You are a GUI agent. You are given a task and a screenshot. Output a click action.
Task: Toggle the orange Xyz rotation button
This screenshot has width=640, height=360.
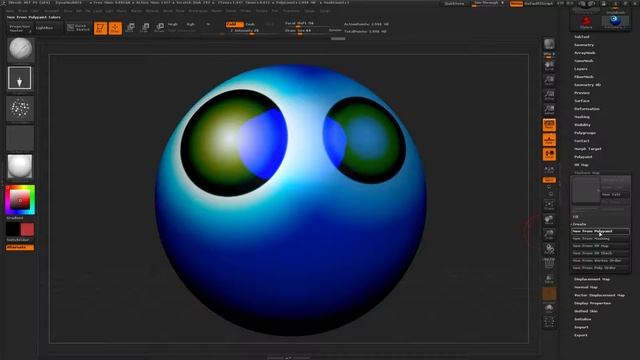[x=549, y=180]
